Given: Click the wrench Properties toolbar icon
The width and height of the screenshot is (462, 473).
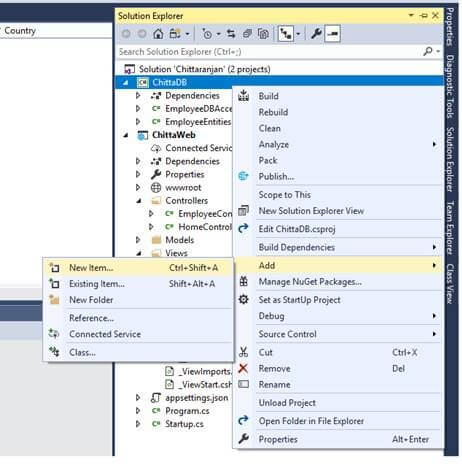Looking at the screenshot, I should coord(316,34).
